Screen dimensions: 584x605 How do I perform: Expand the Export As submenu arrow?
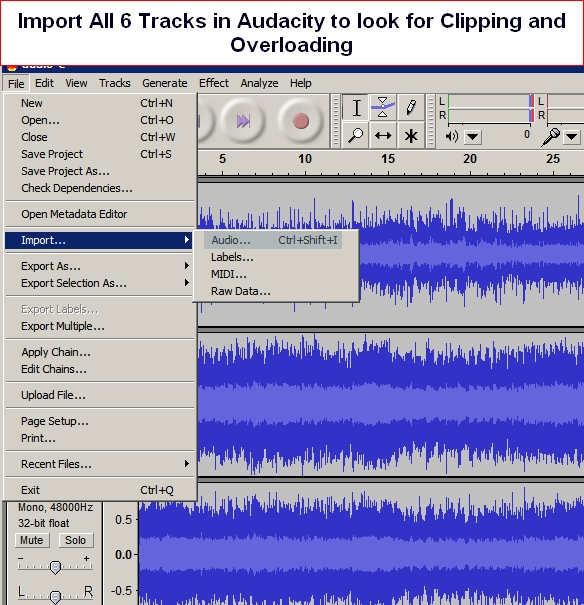tap(187, 266)
